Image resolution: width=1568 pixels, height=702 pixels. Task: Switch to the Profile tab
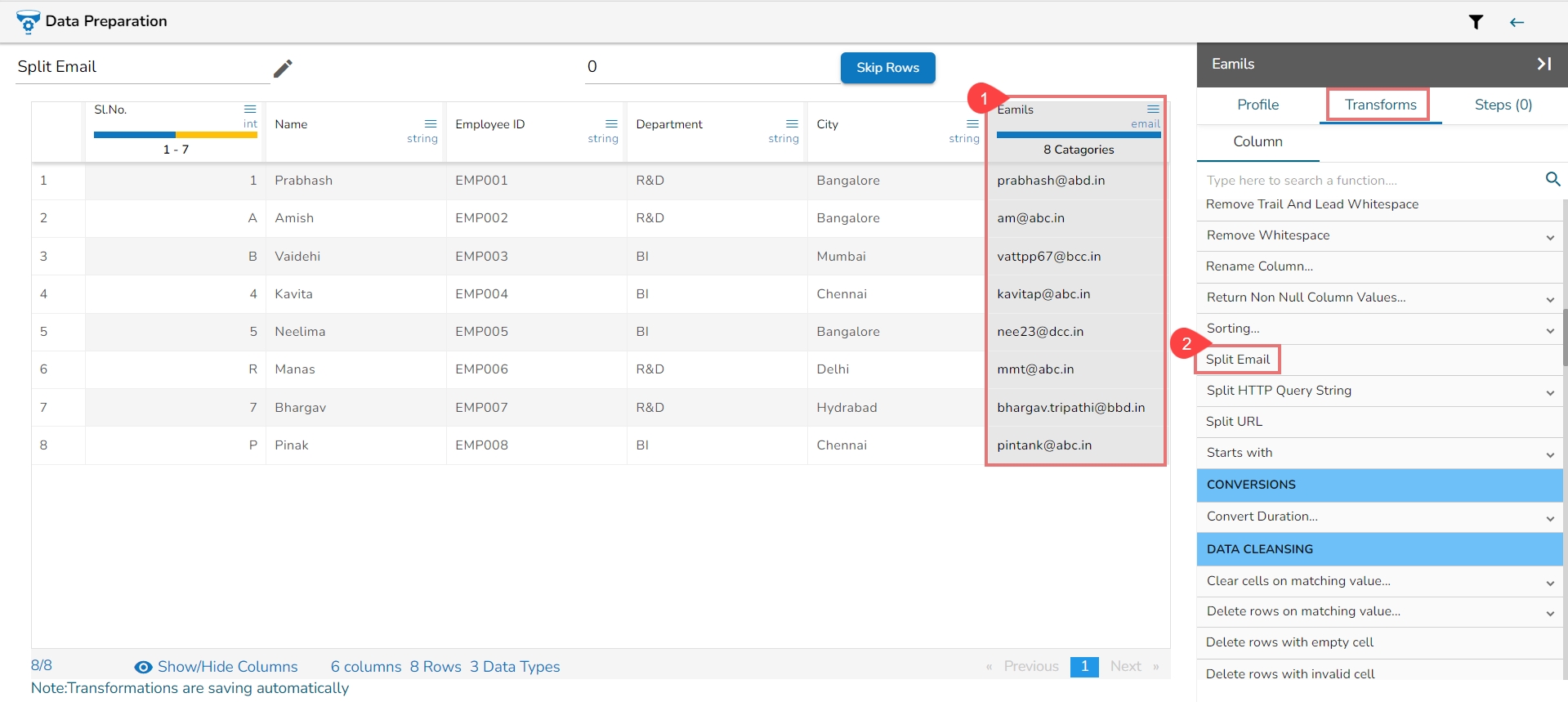point(1258,105)
